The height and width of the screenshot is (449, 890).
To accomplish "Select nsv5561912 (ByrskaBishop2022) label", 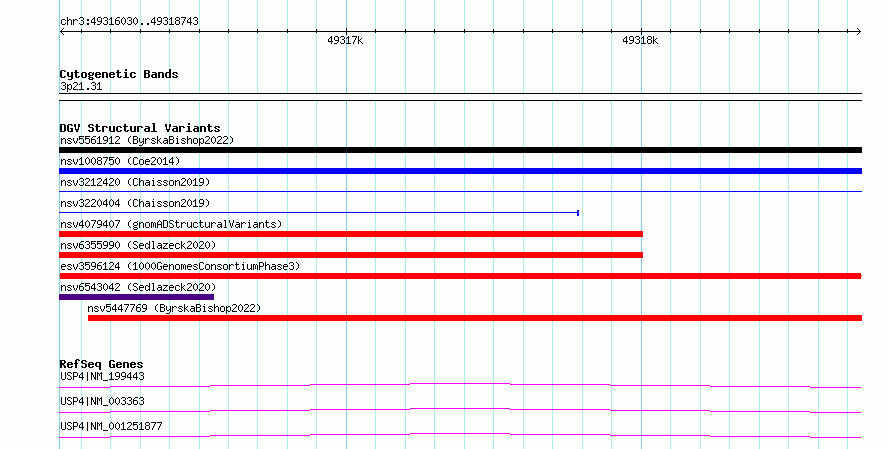I will click(147, 140).
